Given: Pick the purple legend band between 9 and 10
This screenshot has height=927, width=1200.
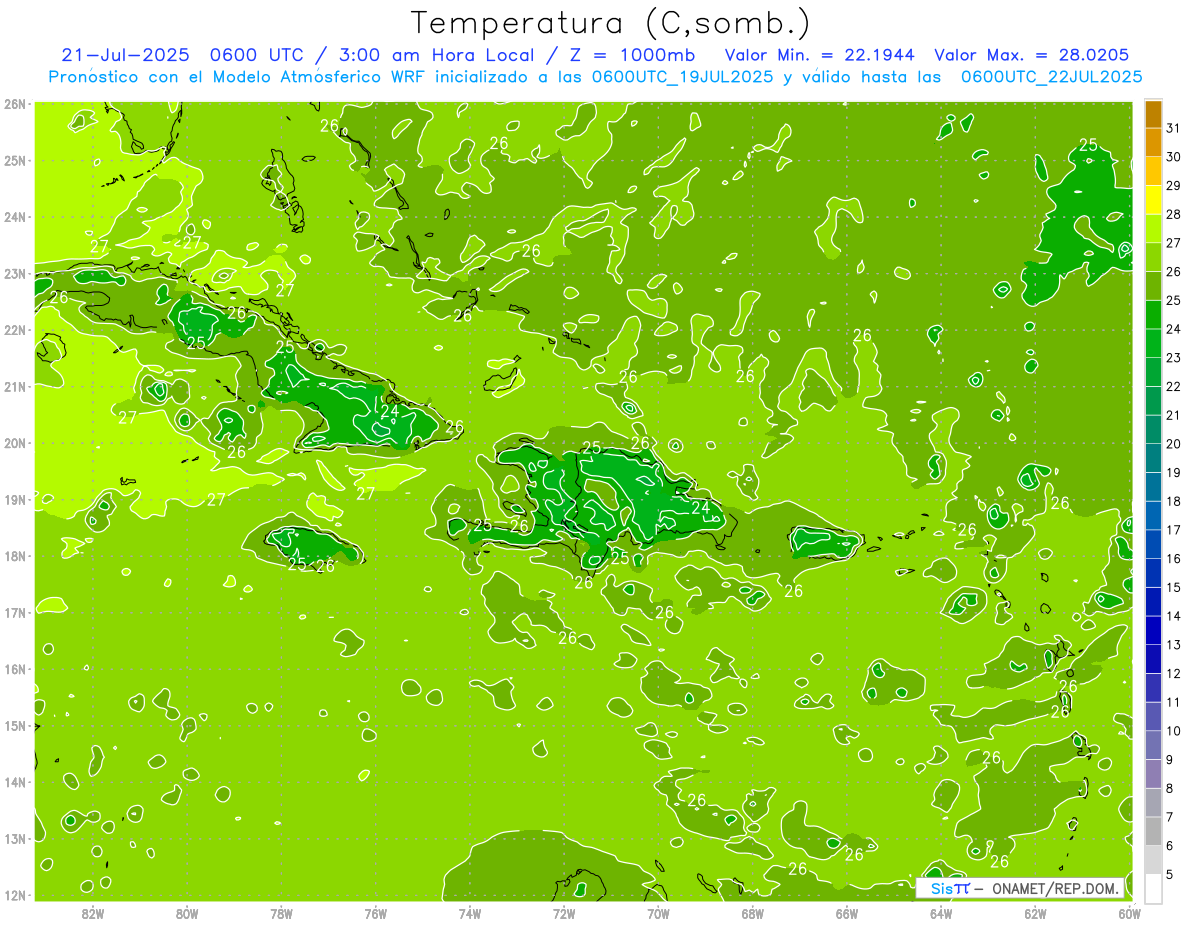Looking at the screenshot, I should pyautogui.click(x=1153, y=745).
